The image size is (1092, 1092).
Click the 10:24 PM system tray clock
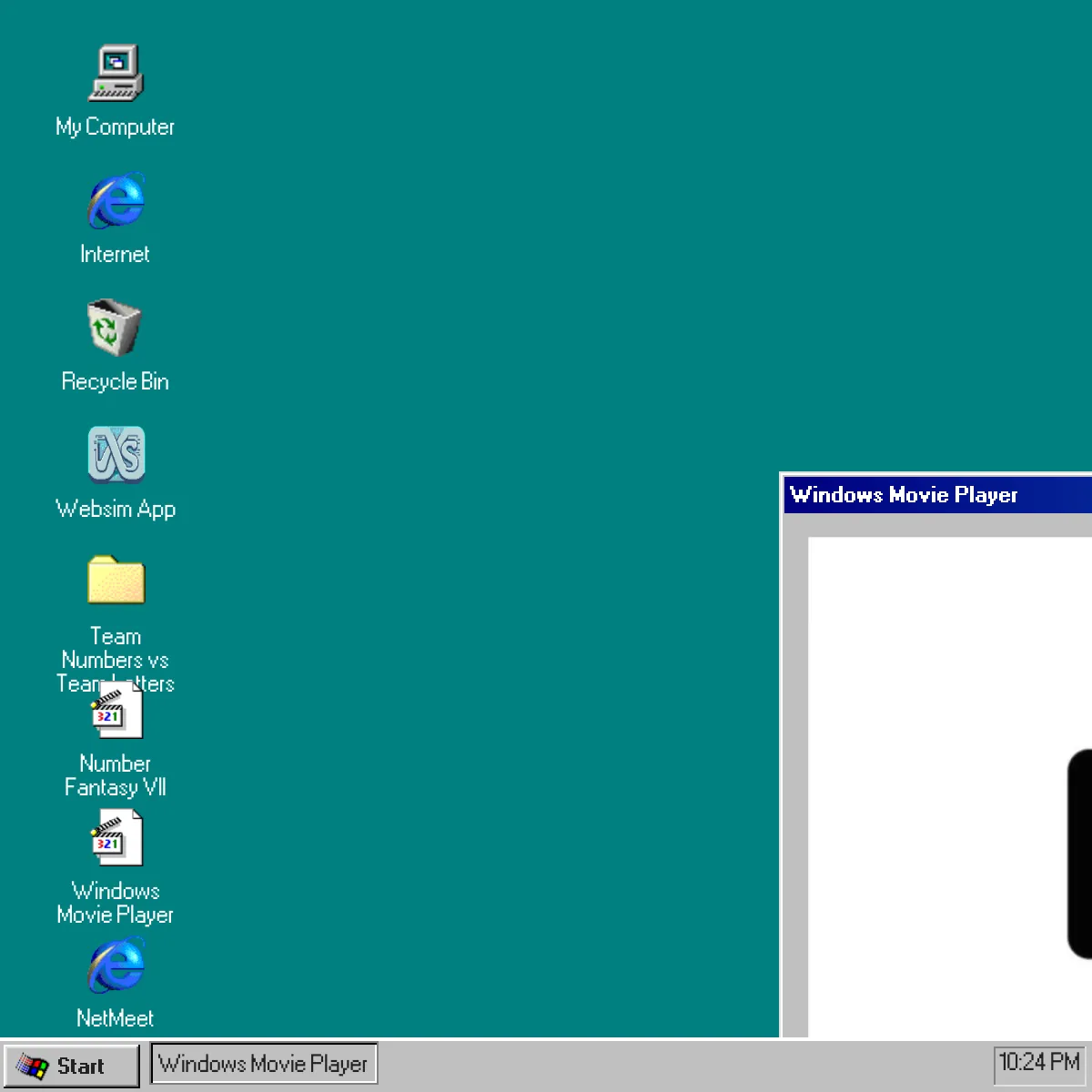(1038, 1062)
